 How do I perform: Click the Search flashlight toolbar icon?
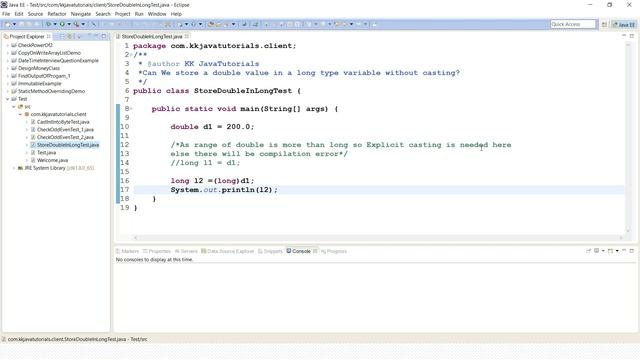226,24
